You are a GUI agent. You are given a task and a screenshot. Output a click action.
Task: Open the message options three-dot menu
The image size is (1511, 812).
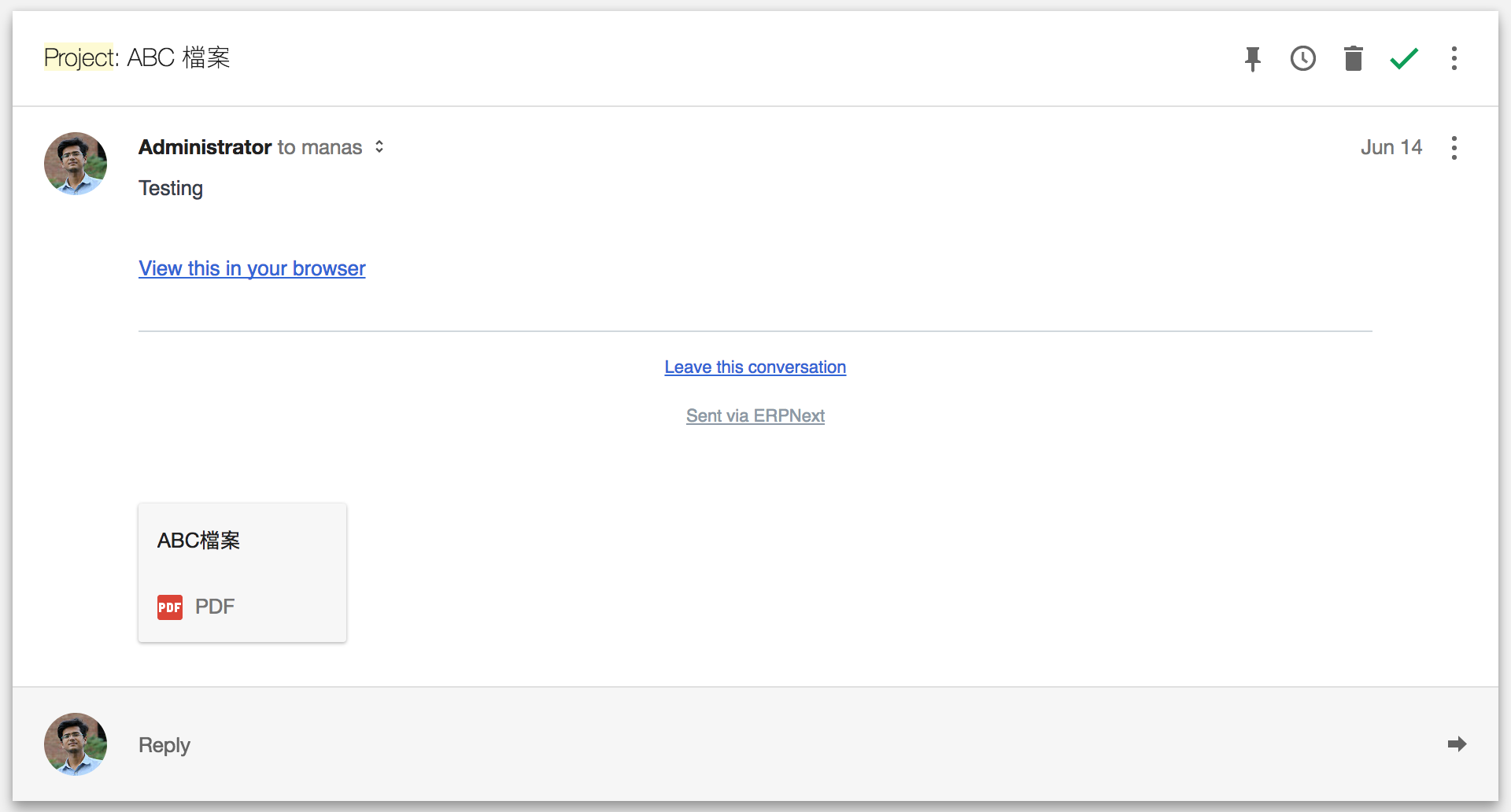tap(1454, 147)
